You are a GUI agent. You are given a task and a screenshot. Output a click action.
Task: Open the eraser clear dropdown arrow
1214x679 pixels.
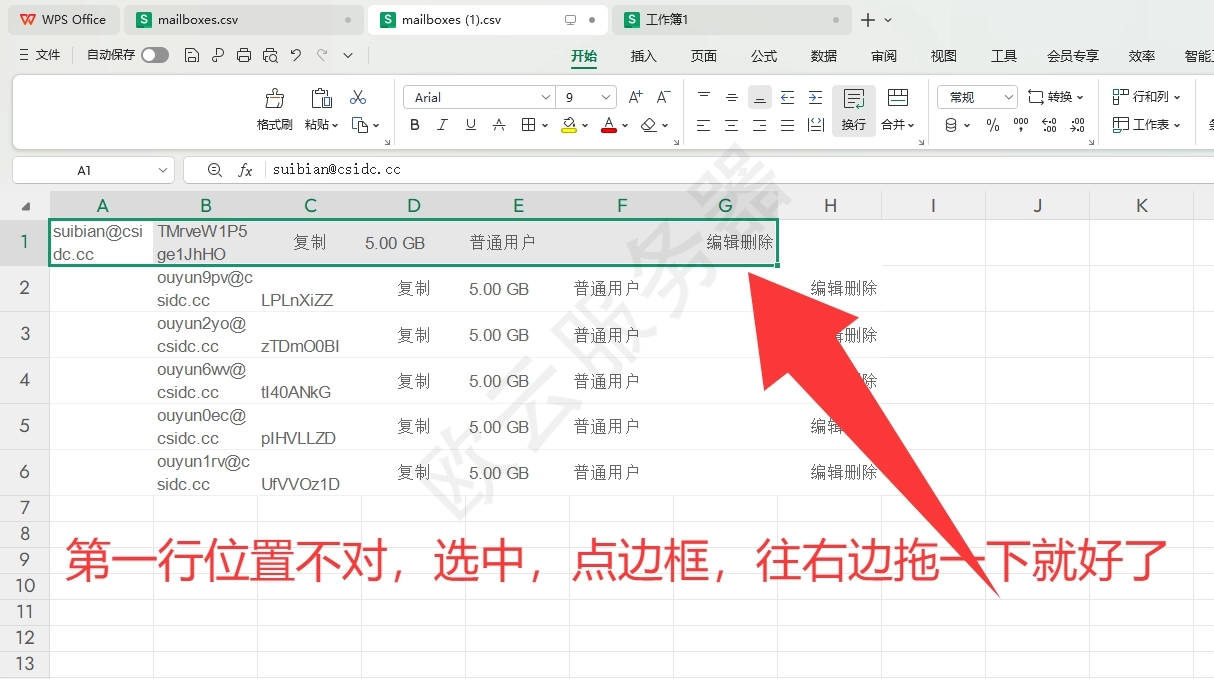point(665,125)
